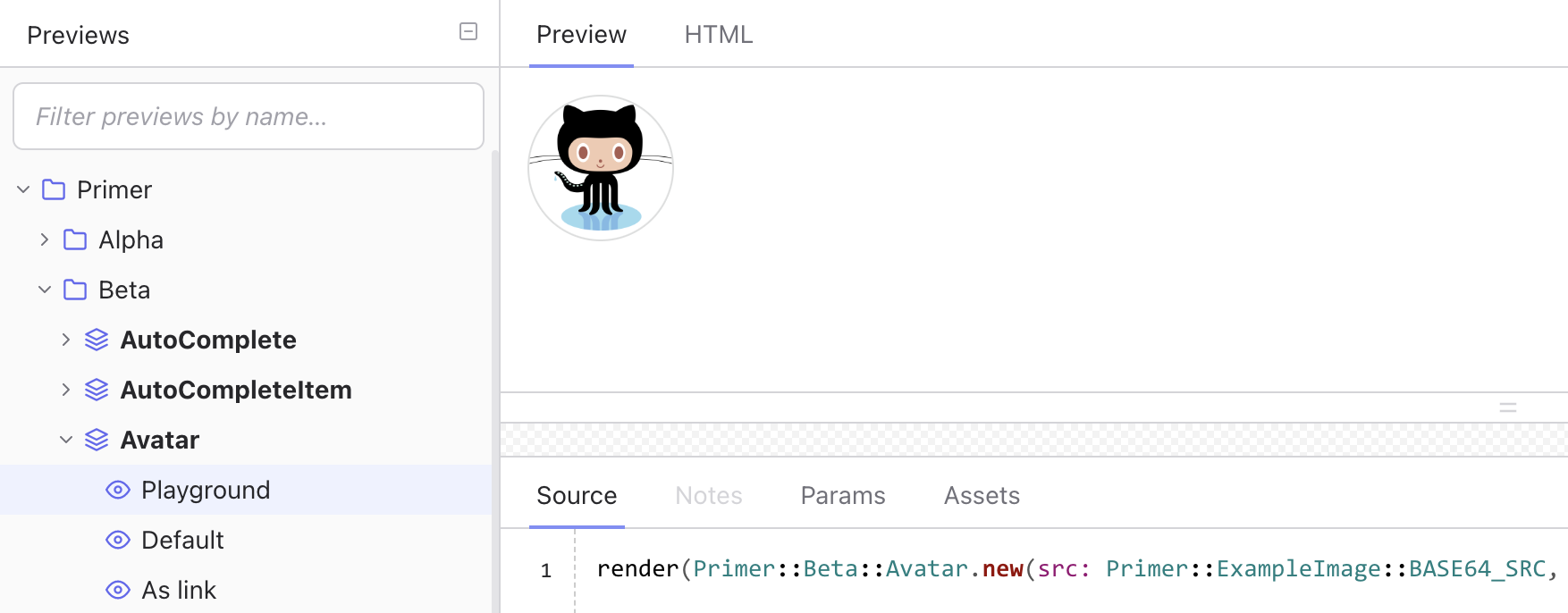Click the AutoCompleteItem component stack icon
The width and height of the screenshot is (1568, 613).
97,390
